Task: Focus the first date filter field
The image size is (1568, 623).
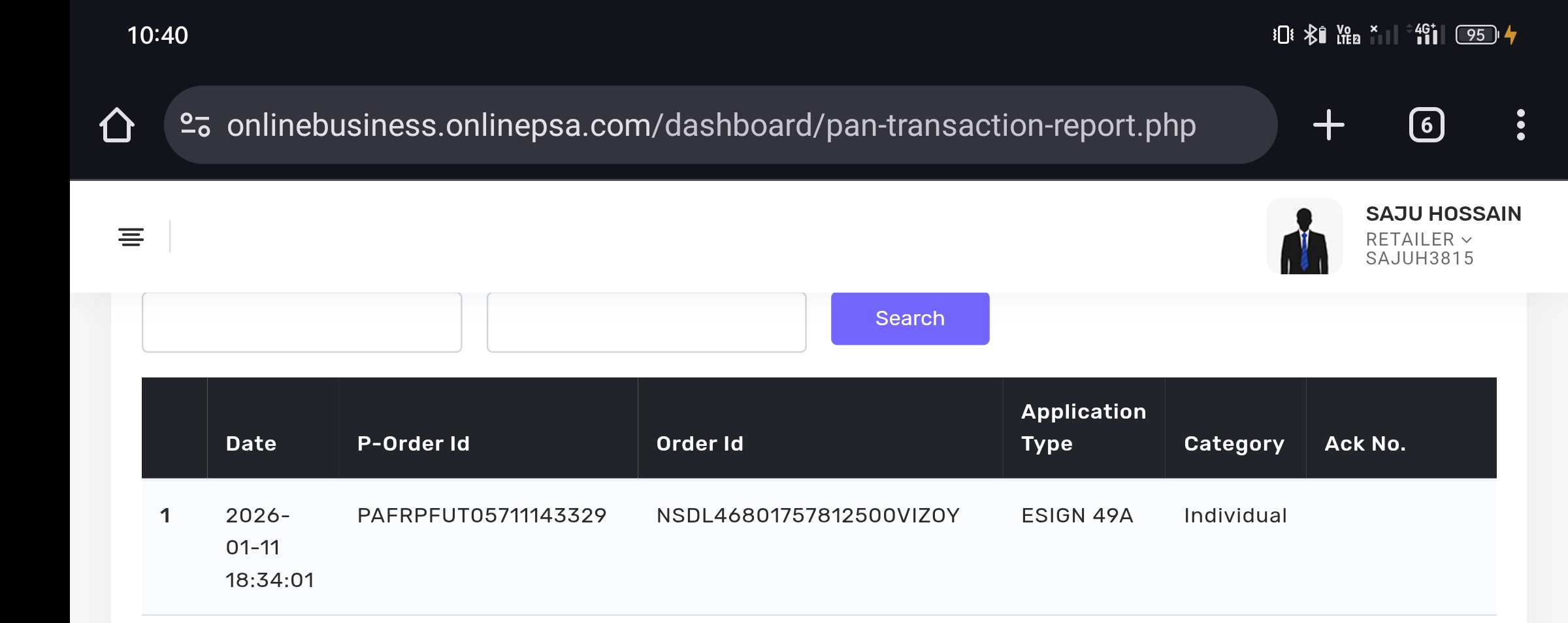Action: click(x=302, y=322)
